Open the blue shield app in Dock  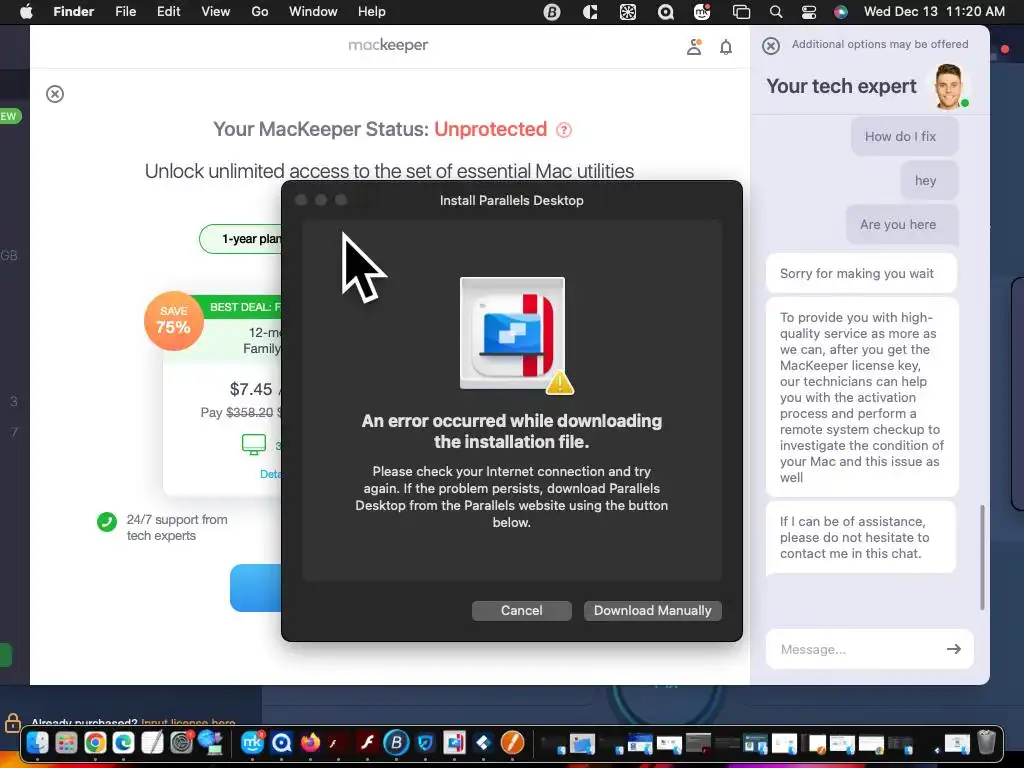click(425, 743)
